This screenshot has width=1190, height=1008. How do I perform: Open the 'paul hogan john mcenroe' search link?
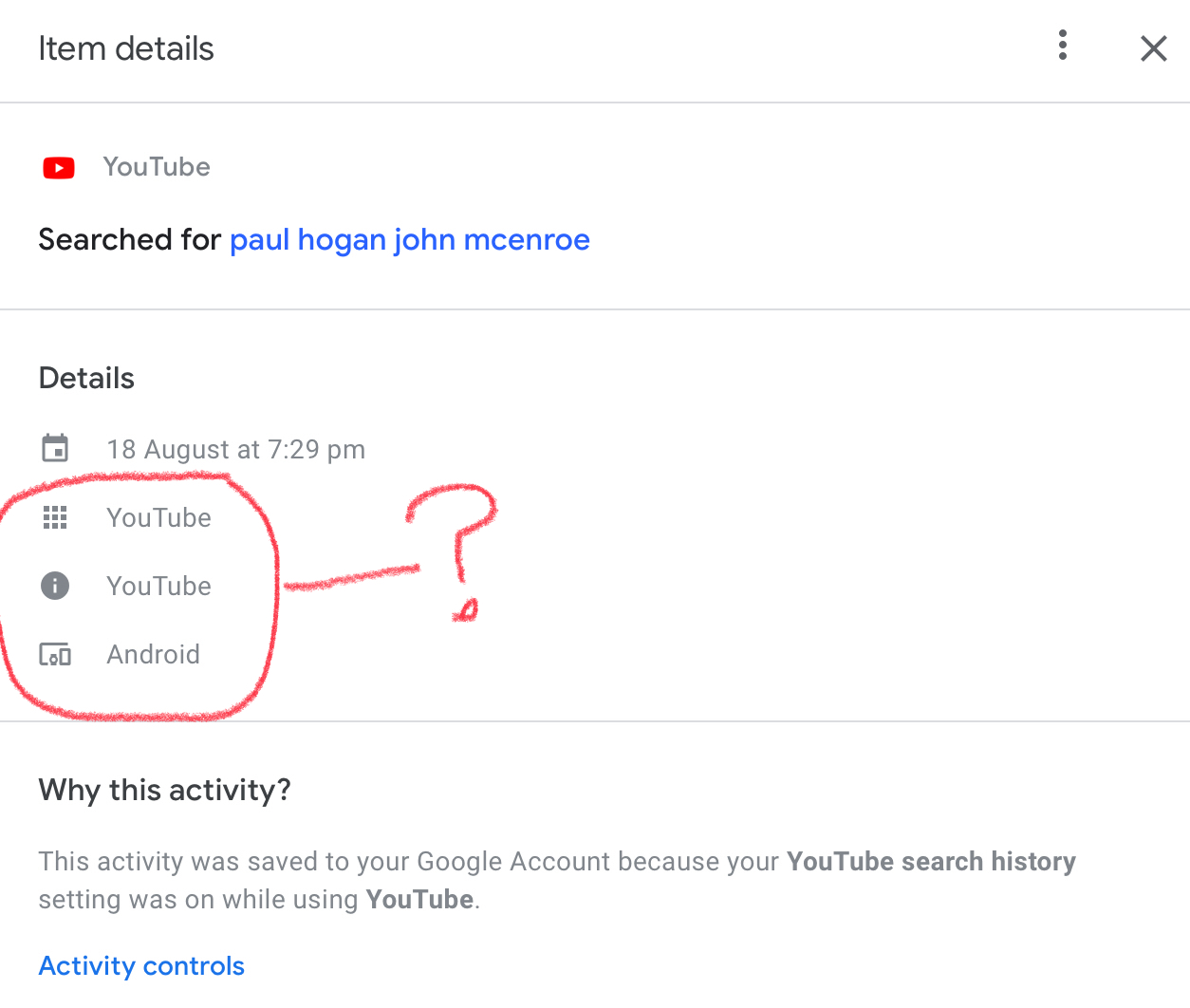409,240
